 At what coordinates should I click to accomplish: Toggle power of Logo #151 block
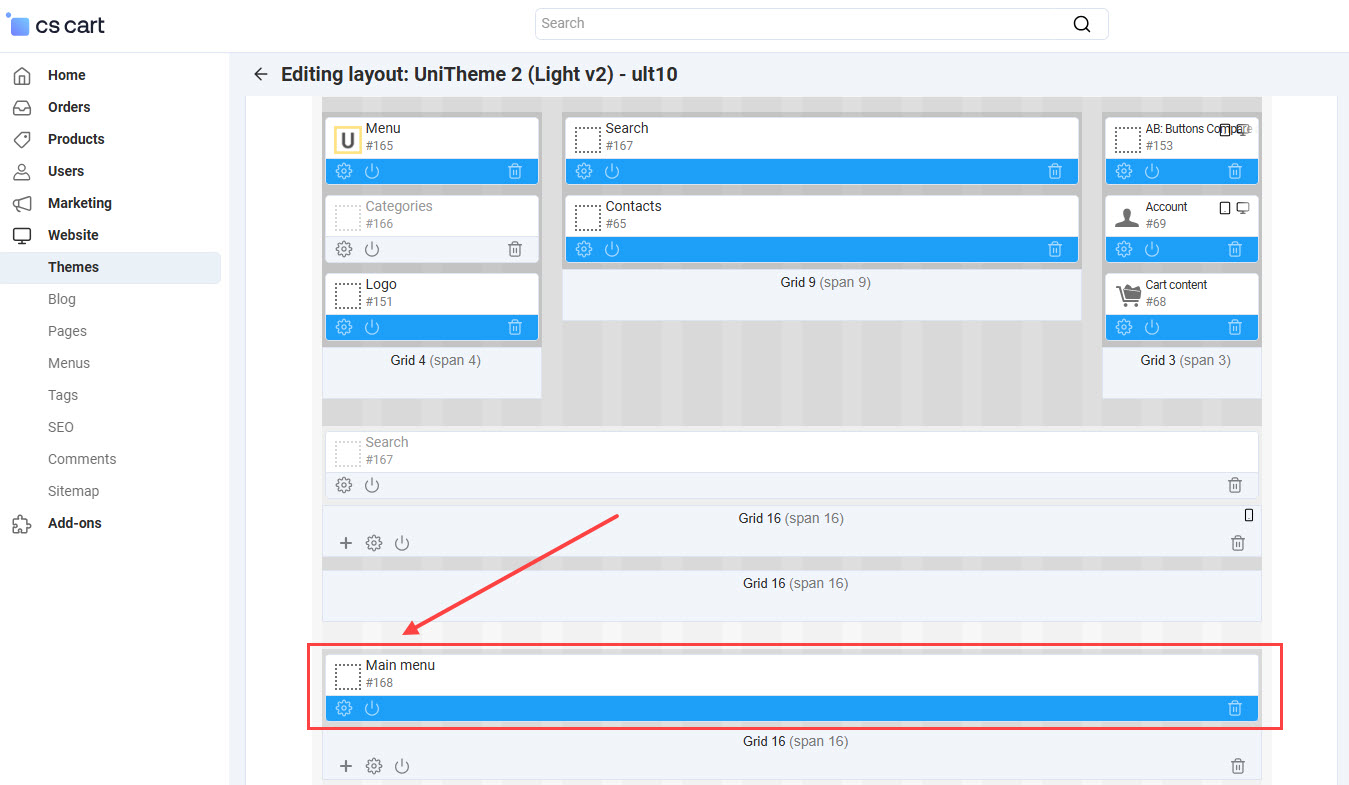[x=372, y=327]
